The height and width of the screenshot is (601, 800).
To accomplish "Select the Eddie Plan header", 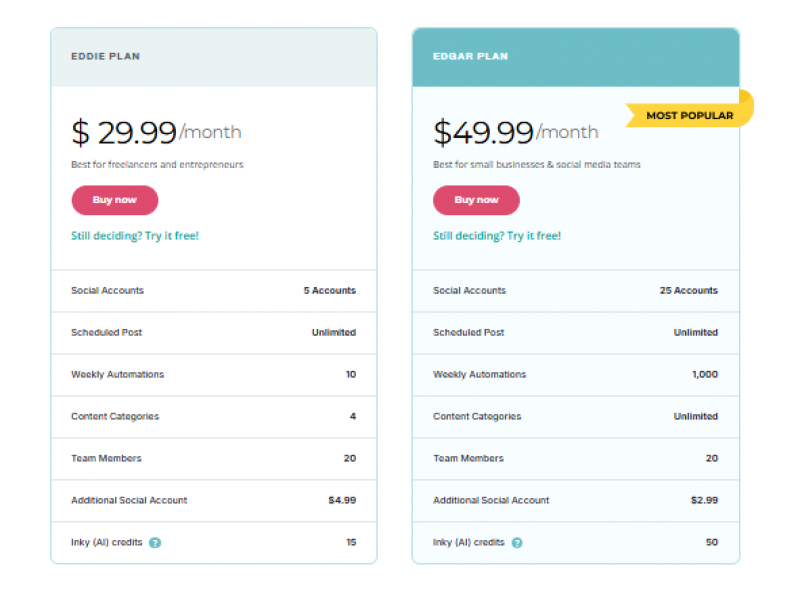I will 106,56.
